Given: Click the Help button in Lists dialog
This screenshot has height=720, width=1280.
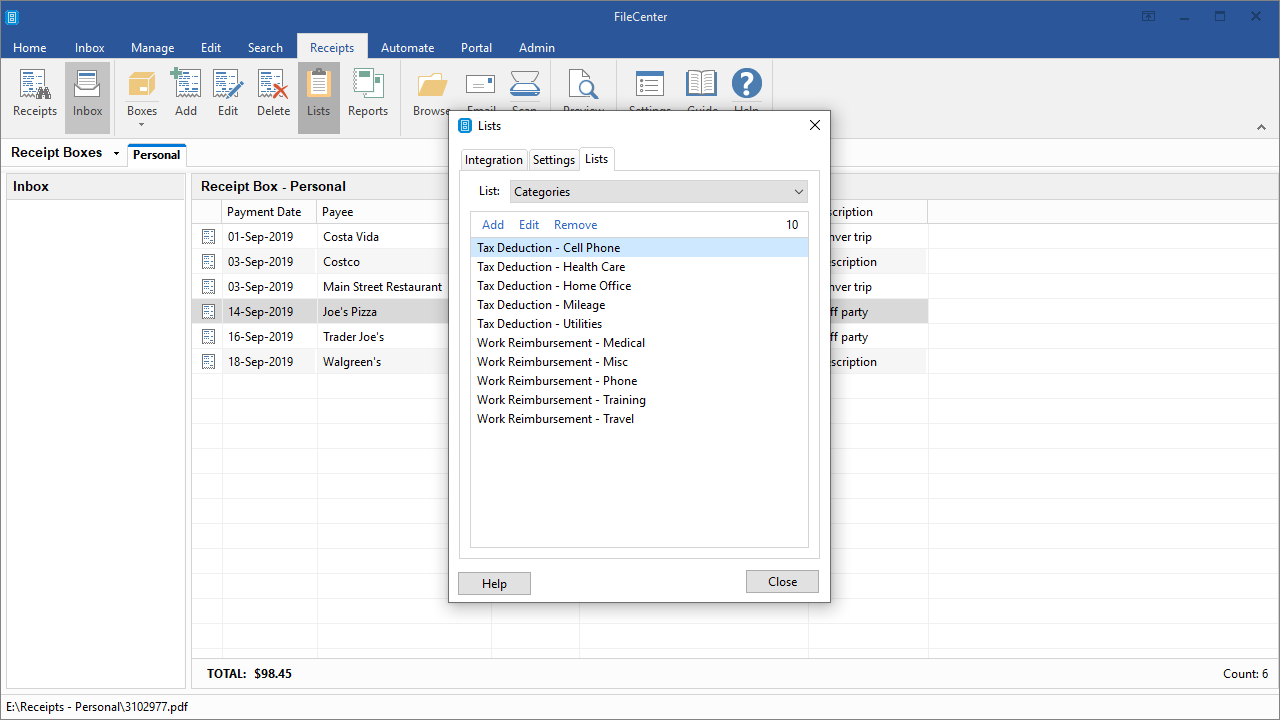Looking at the screenshot, I should pyautogui.click(x=494, y=584).
